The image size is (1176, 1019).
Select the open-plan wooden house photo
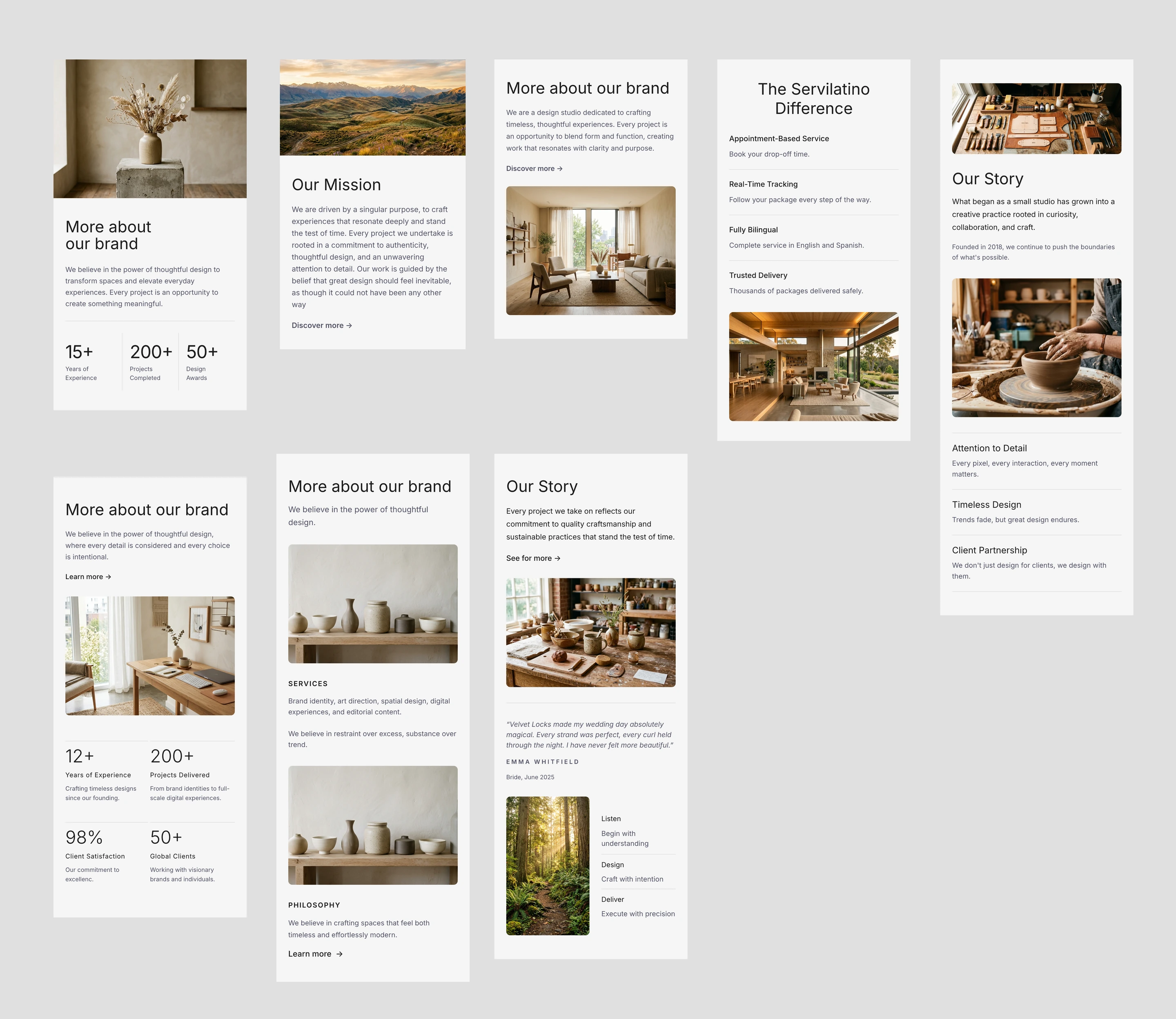pyautogui.click(x=813, y=366)
